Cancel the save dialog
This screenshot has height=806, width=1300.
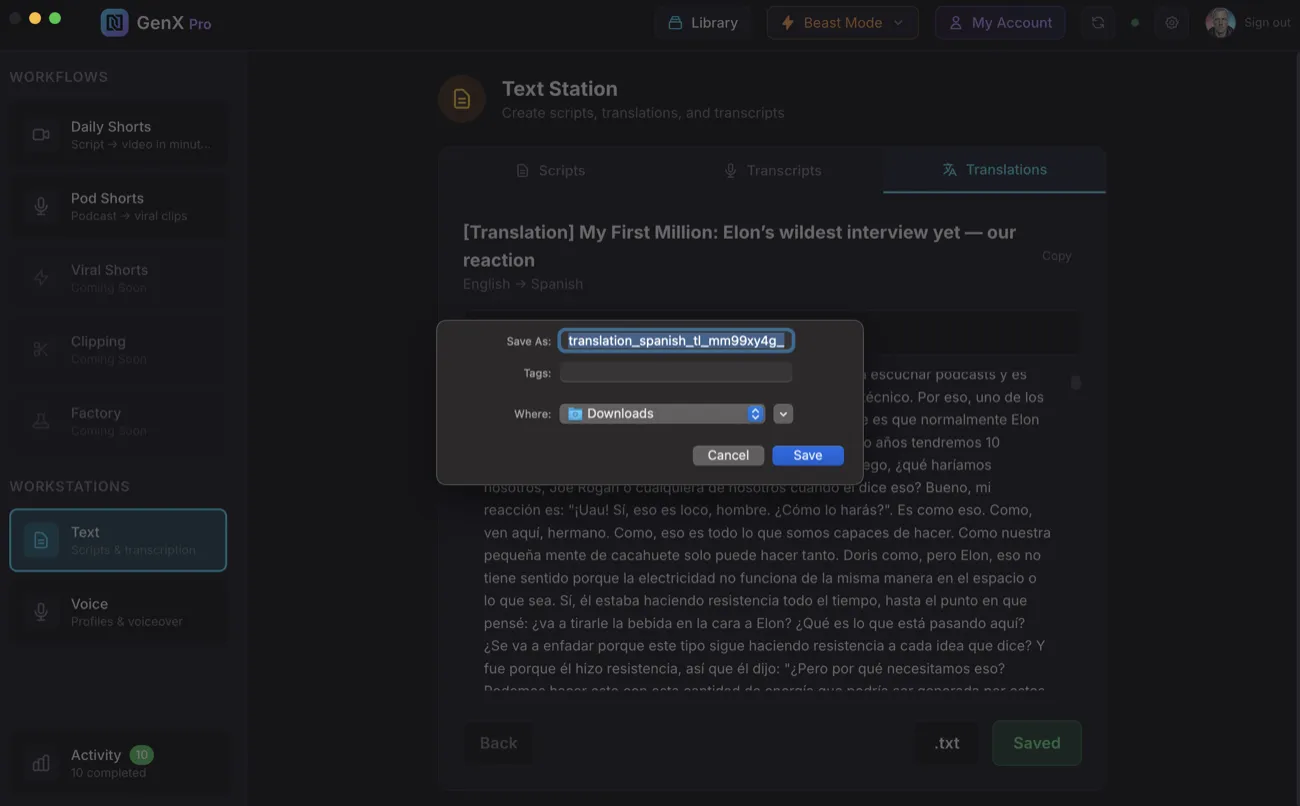point(728,454)
